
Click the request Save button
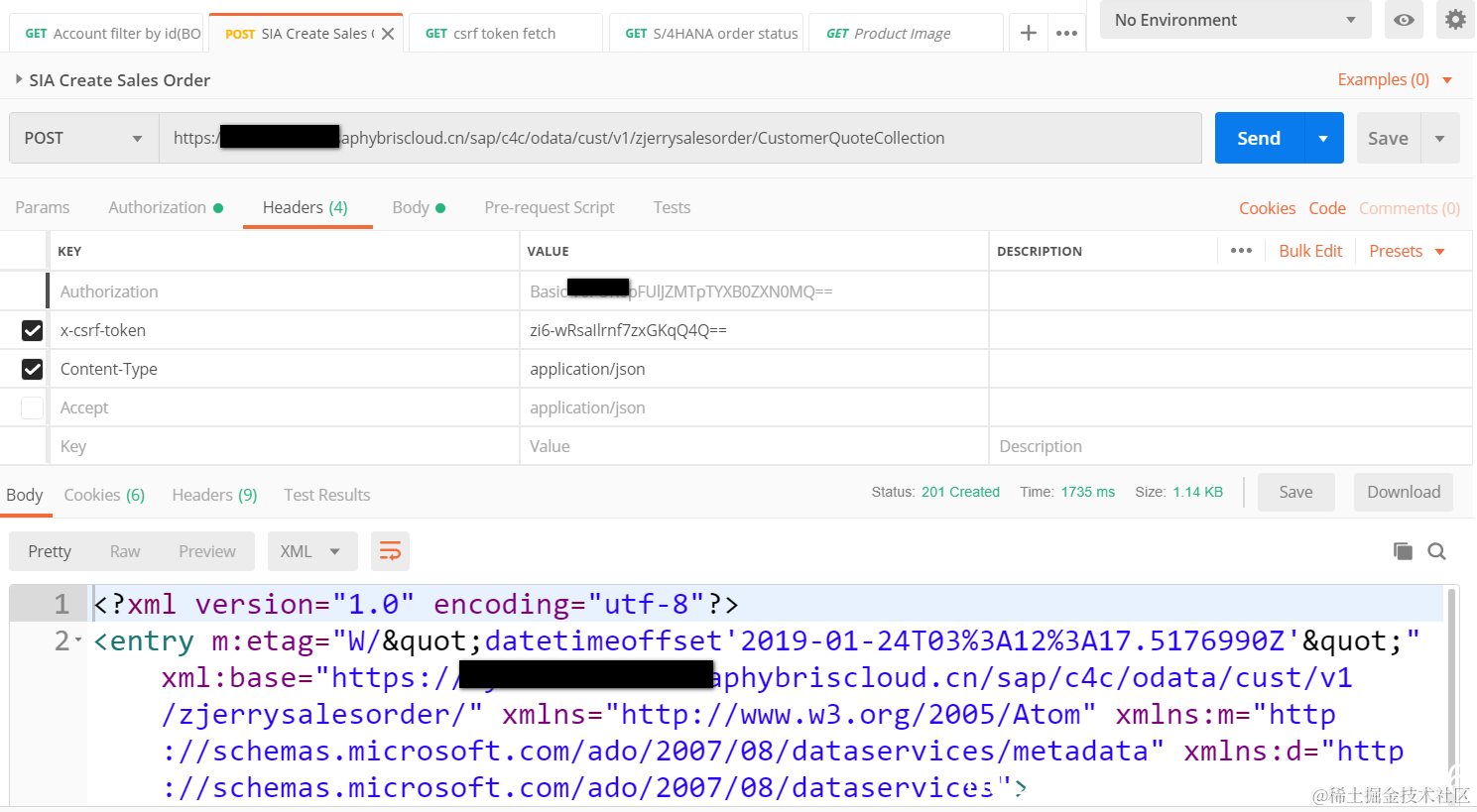1388,138
